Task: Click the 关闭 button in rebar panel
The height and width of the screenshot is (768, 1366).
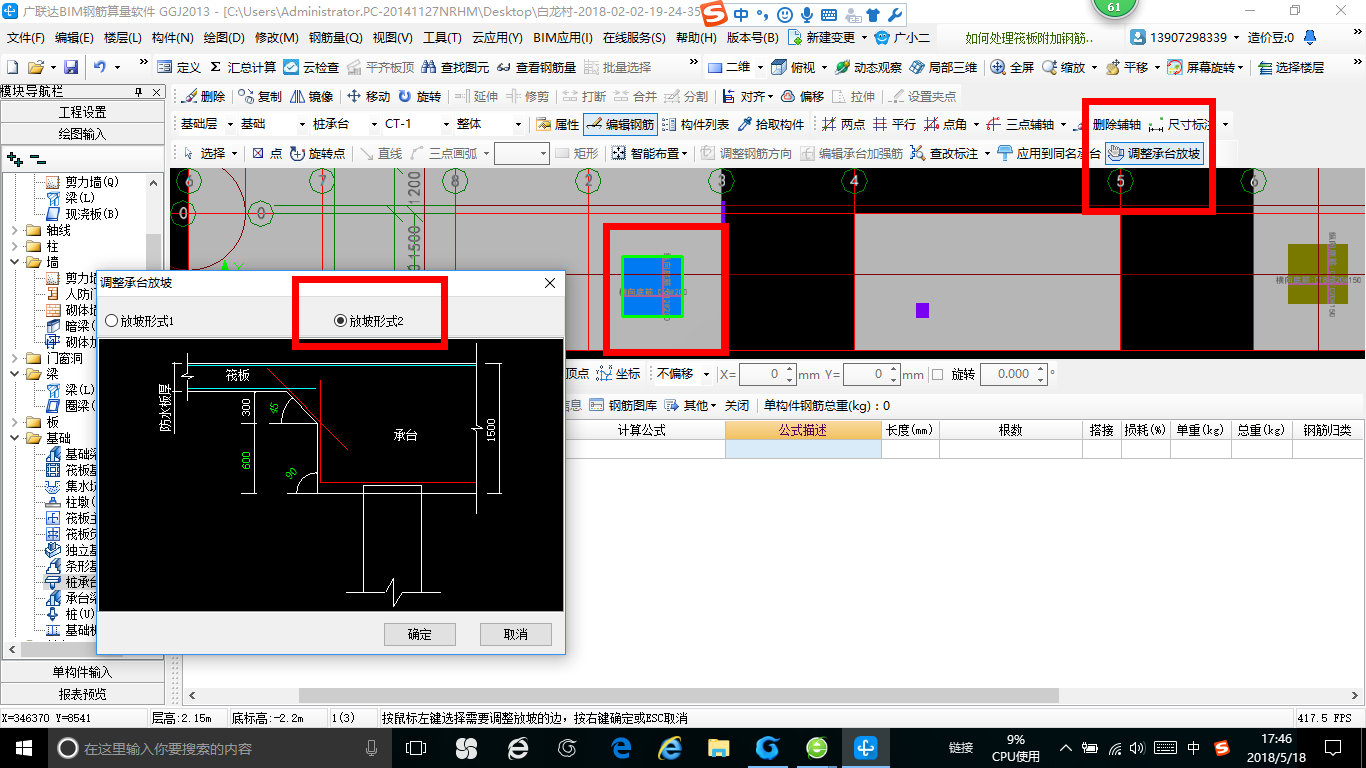Action: pyautogui.click(x=737, y=406)
